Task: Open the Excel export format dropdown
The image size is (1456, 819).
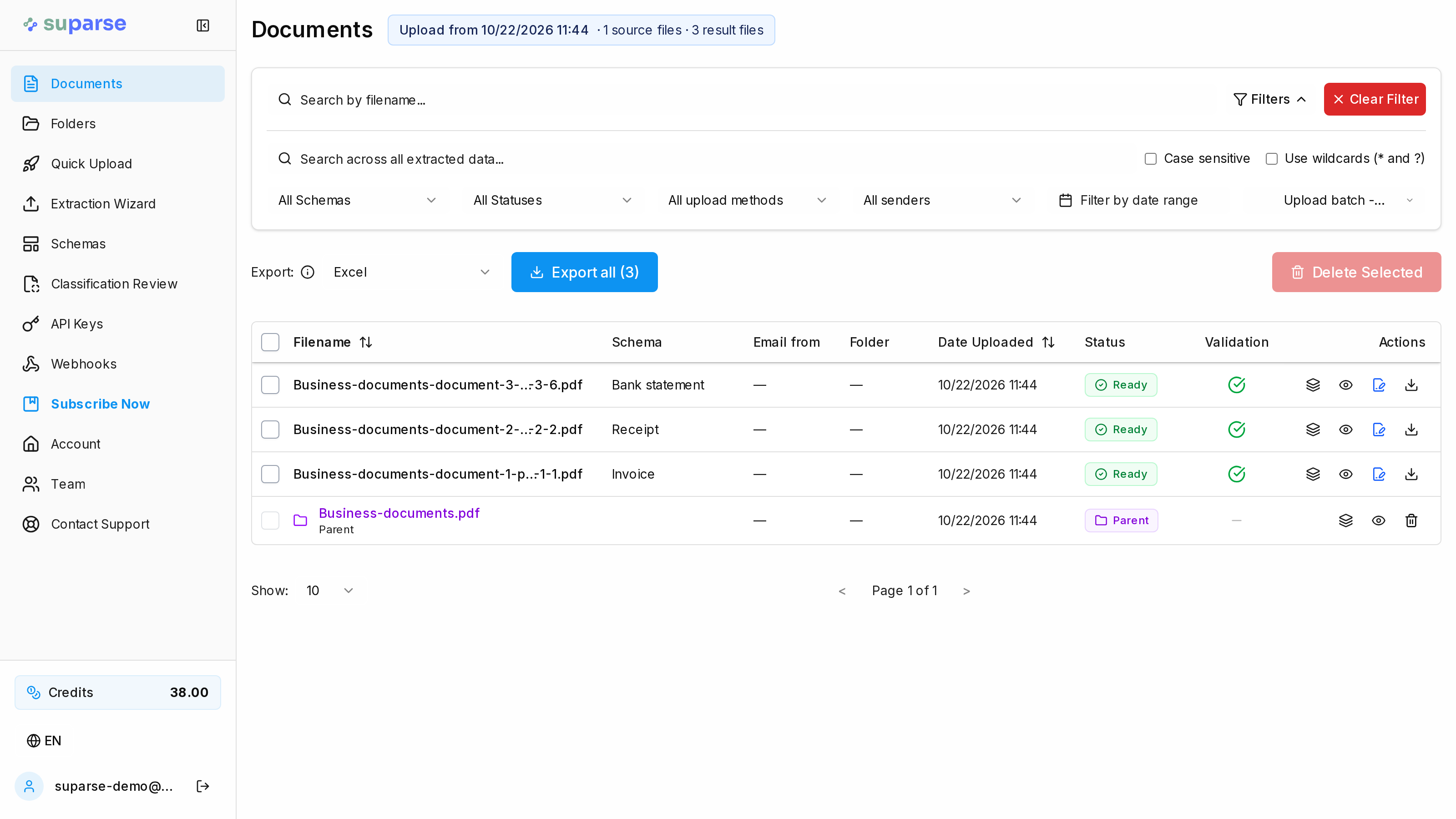Action: pyautogui.click(x=411, y=273)
